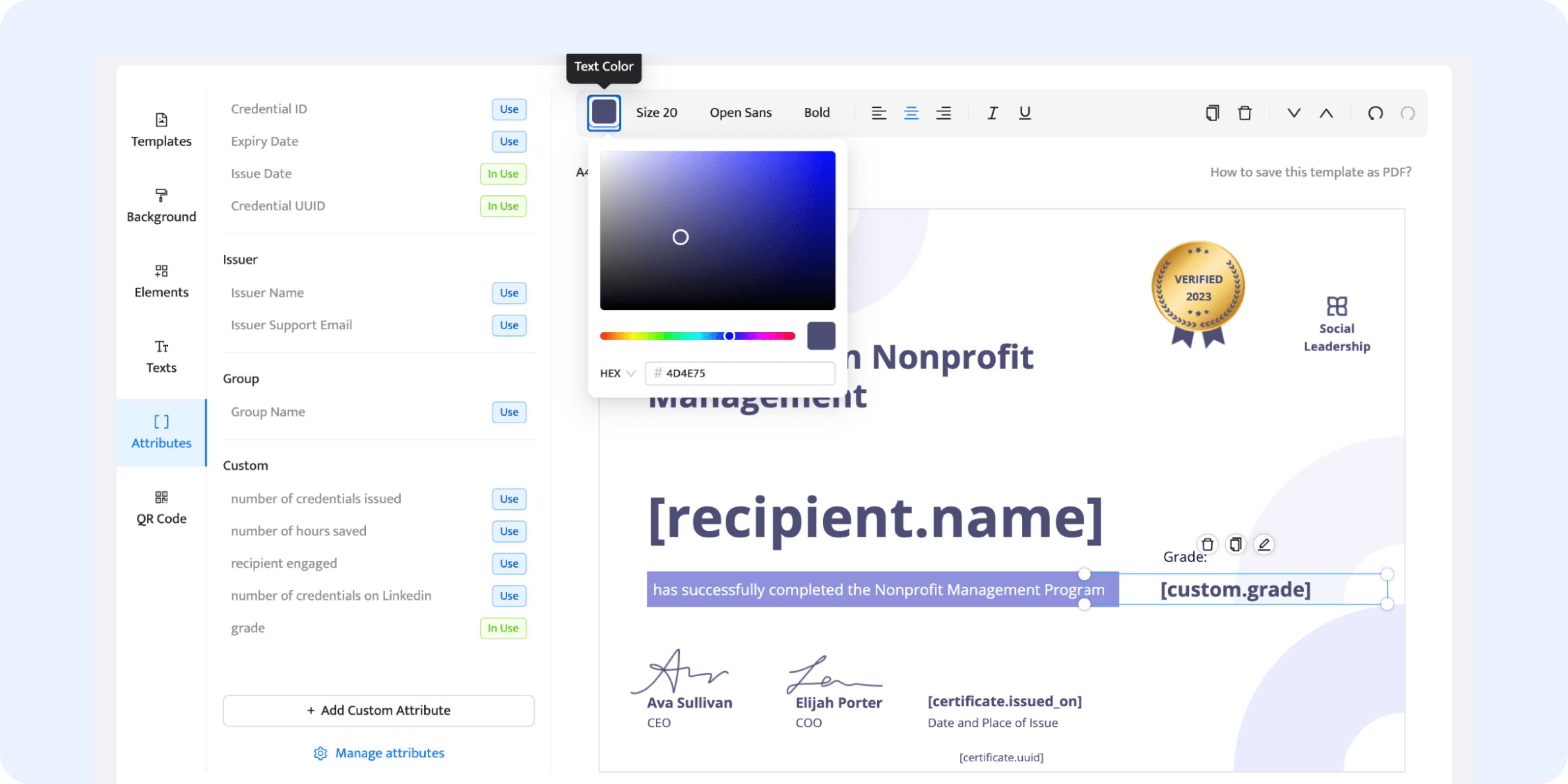Click the Verified 2023 badge image

[x=1197, y=294]
